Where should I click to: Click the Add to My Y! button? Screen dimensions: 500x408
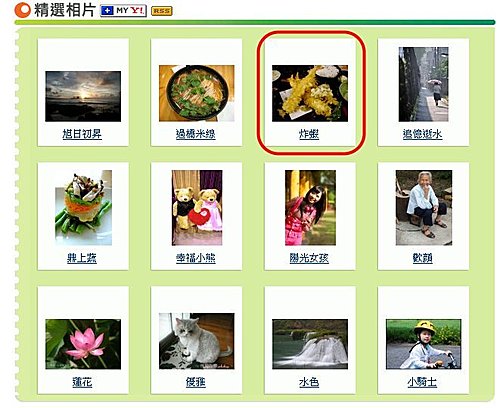click(123, 11)
